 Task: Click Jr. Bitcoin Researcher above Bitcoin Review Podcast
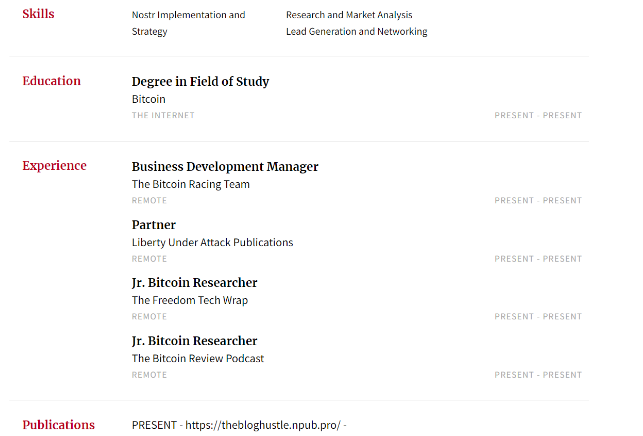coord(194,341)
